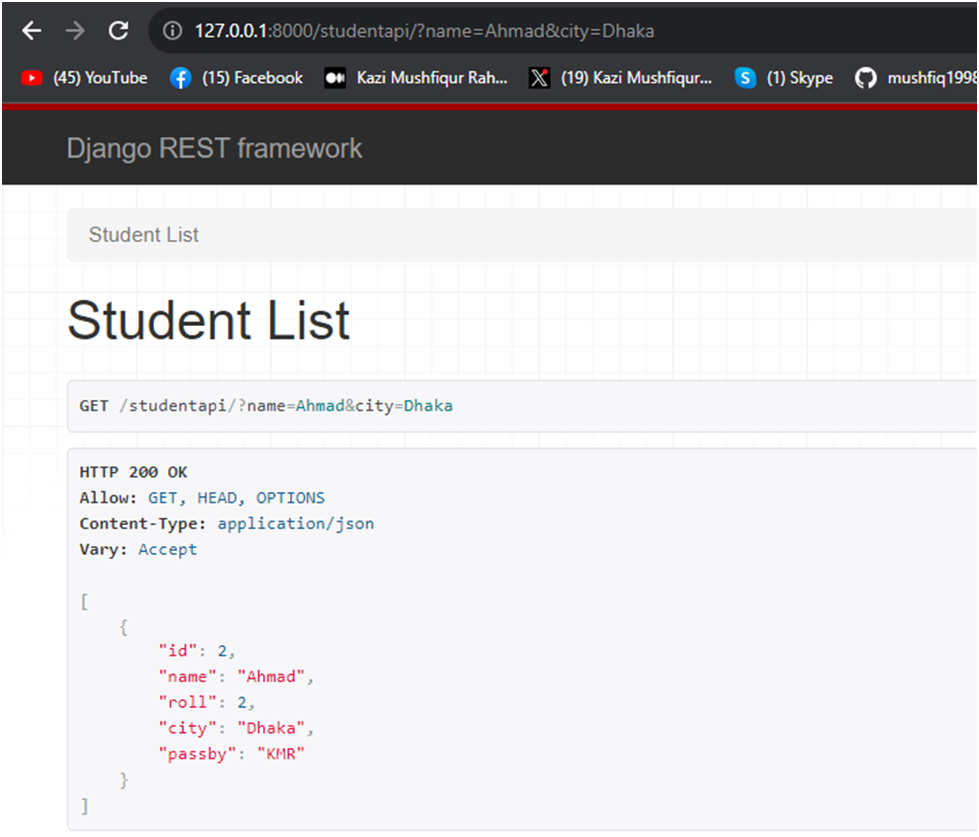This screenshot has width=979, height=837.
Task: Click the "Ahmad" name value in JSON response
Action: click(x=270, y=677)
